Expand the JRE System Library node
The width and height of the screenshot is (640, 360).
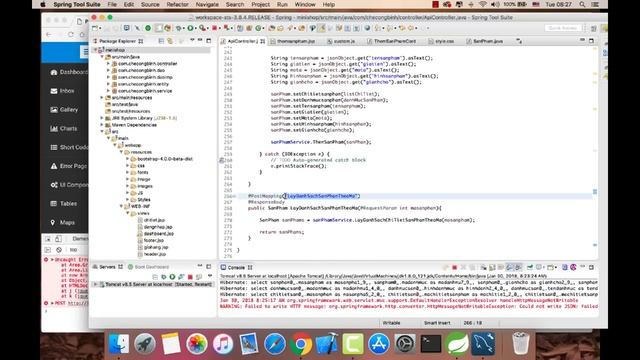point(102,118)
